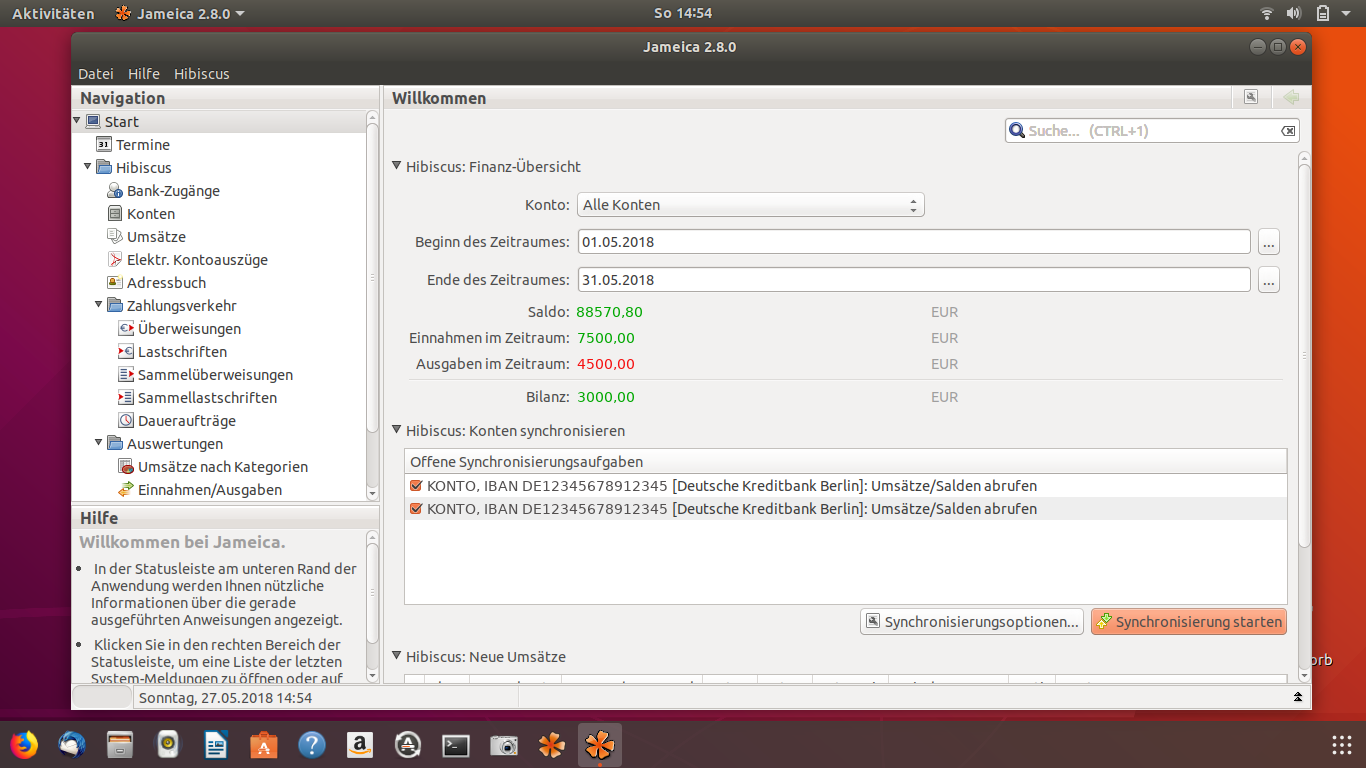Launch LibreOffice Writer from dock
This screenshot has height=768, width=1366.
click(x=216, y=745)
